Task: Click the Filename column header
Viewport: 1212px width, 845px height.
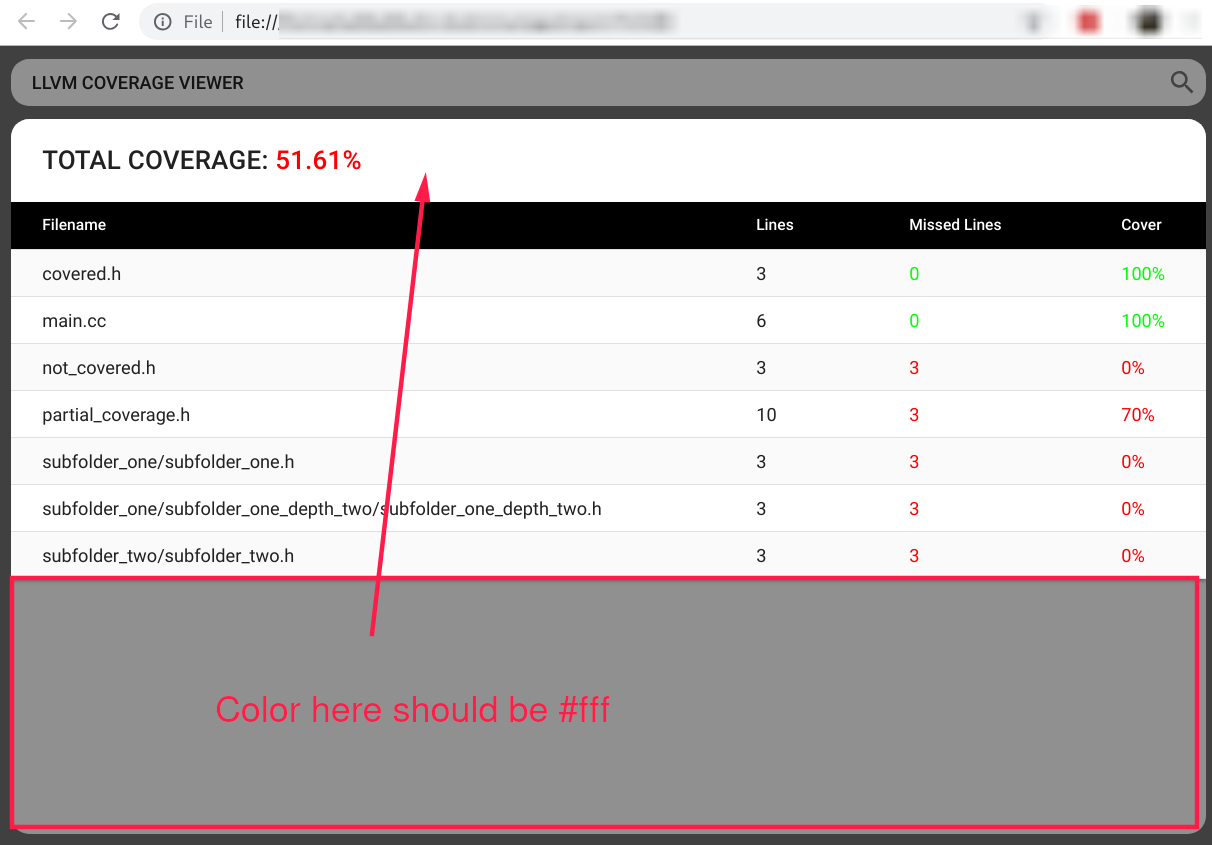Action: coord(74,225)
